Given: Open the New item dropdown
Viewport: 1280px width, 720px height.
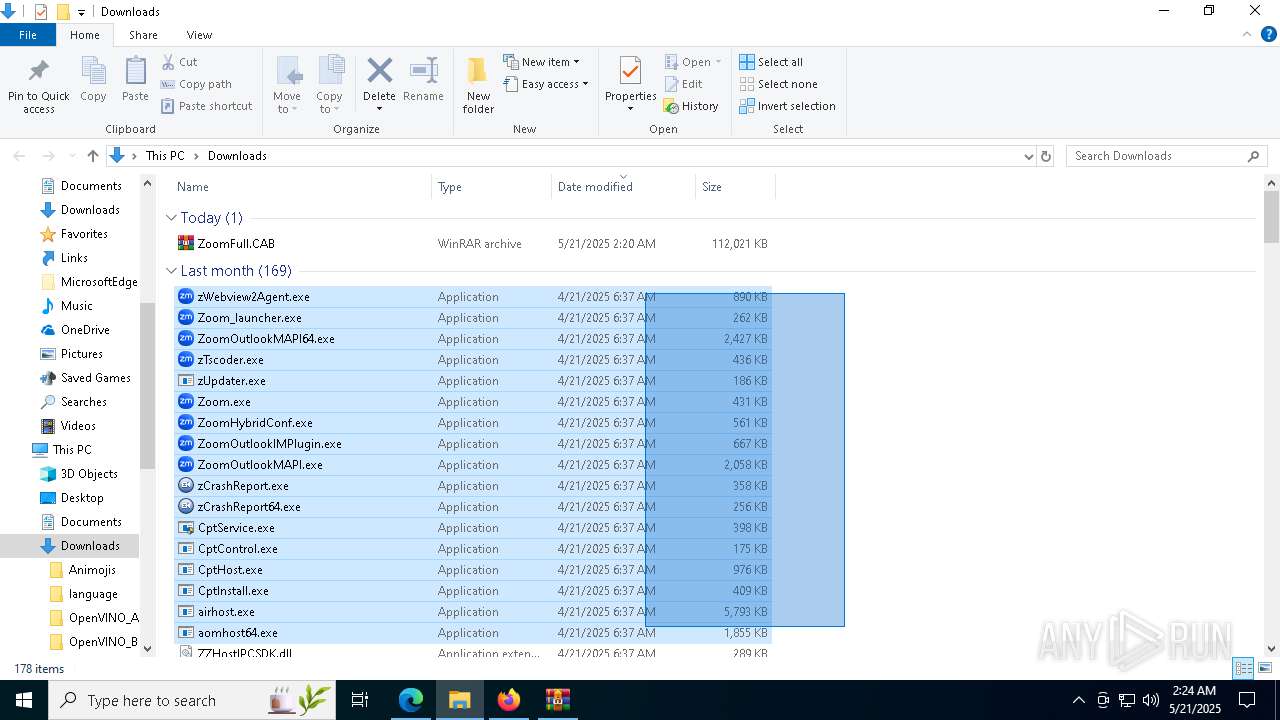Looking at the screenshot, I should [x=541, y=62].
